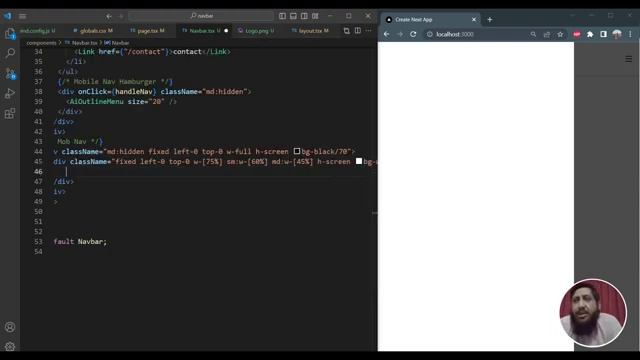Open the Manage gear menu in VS Code
The image size is (640, 360).
pyautogui.click(x=10, y=347)
